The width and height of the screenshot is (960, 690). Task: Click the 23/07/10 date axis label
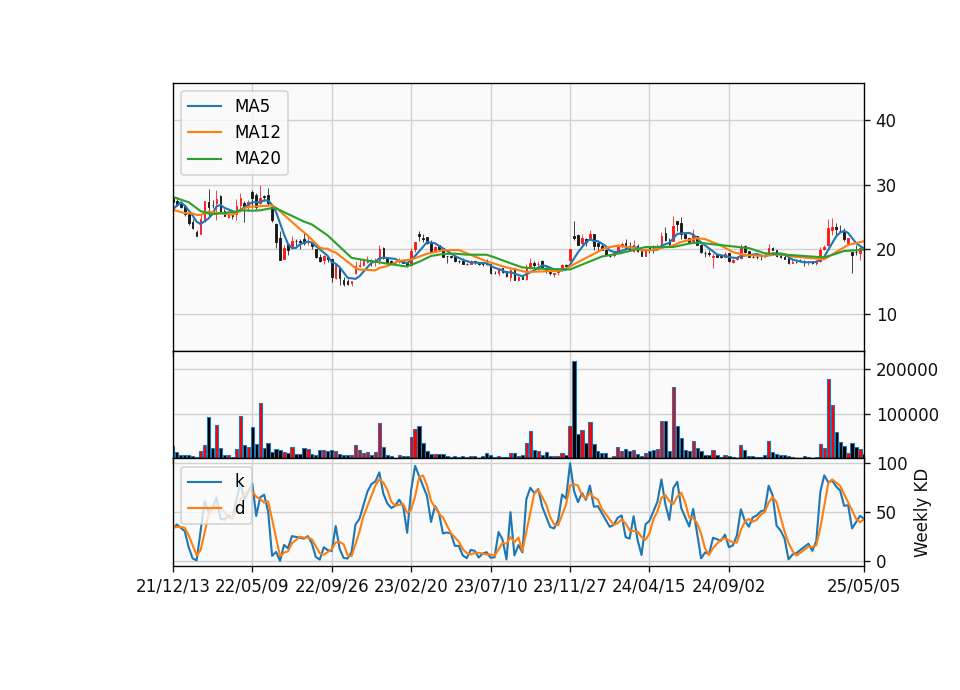[490, 586]
